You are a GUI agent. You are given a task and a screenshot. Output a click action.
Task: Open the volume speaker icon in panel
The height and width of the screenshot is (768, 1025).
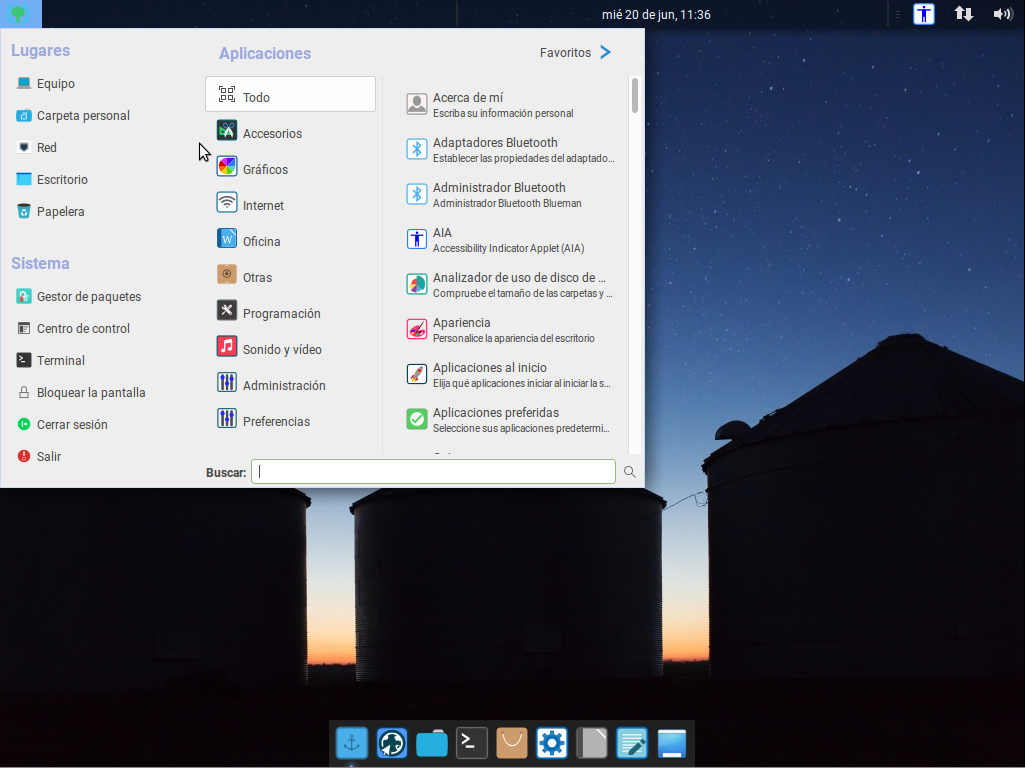1002,14
